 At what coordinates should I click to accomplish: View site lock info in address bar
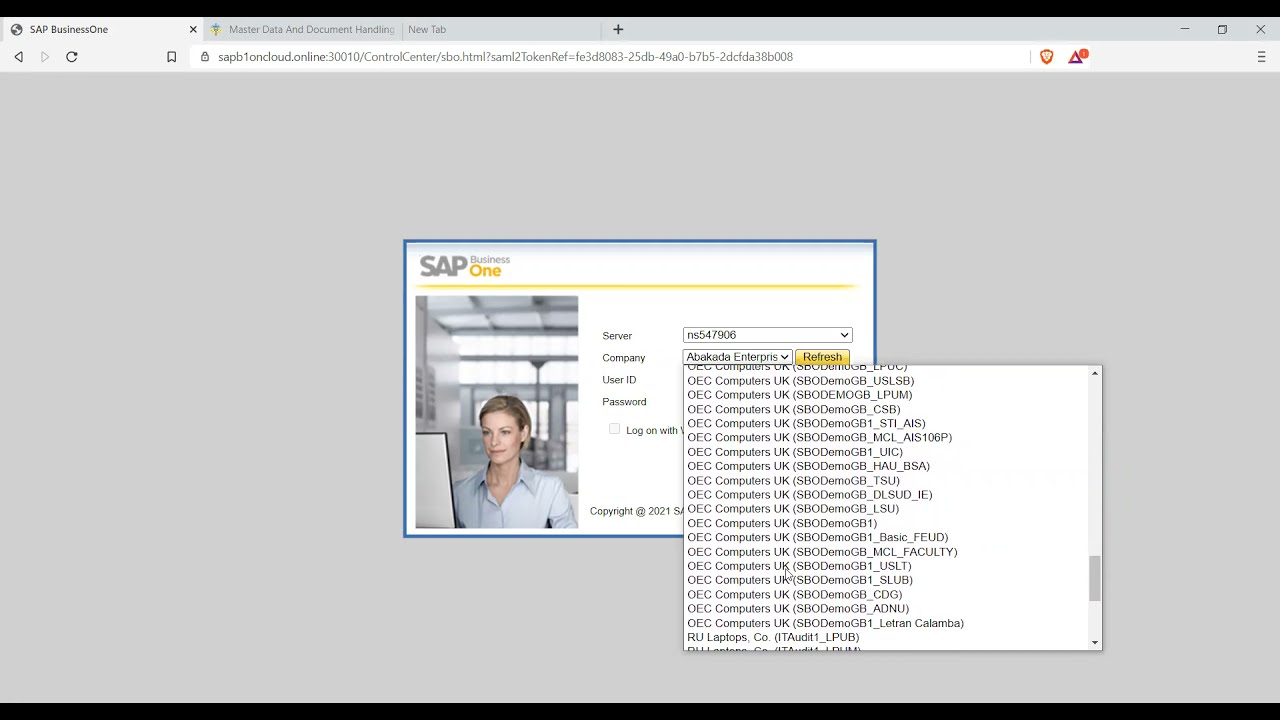point(205,57)
